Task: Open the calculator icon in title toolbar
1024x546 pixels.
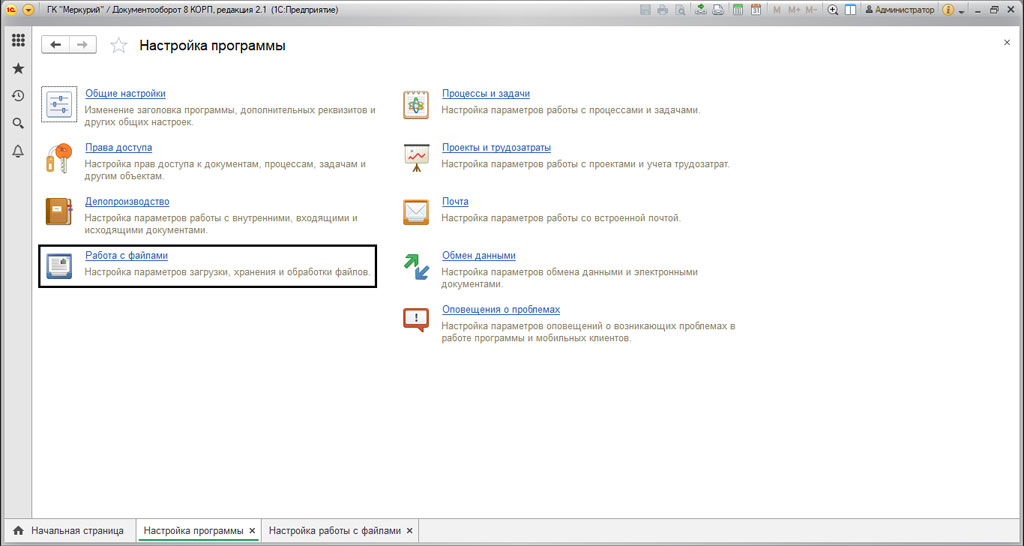Action: [738, 10]
